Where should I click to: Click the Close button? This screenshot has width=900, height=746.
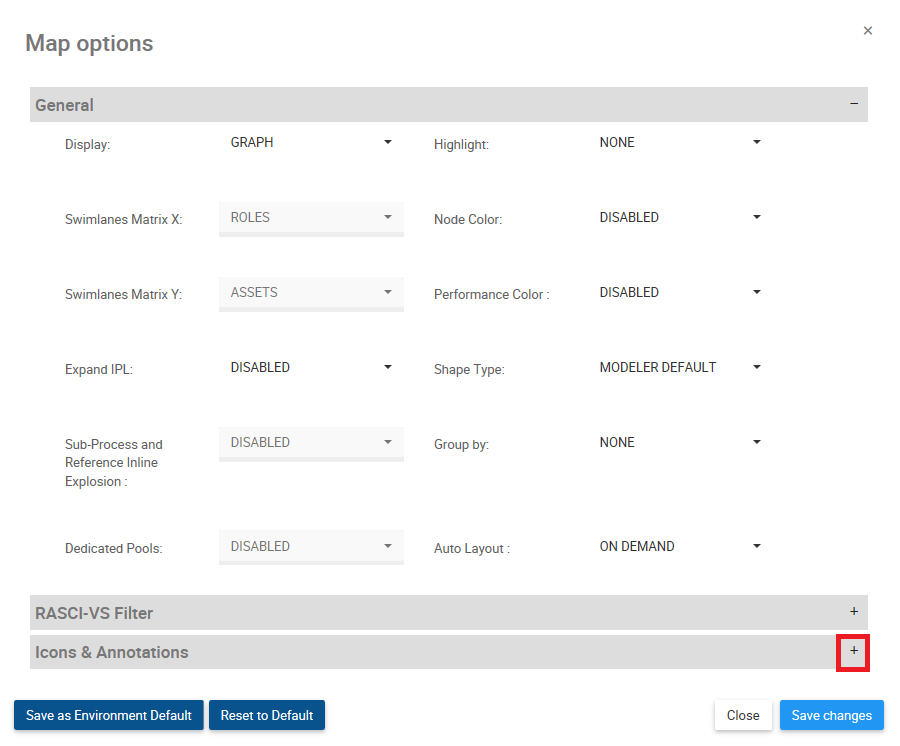click(x=743, y=716)
